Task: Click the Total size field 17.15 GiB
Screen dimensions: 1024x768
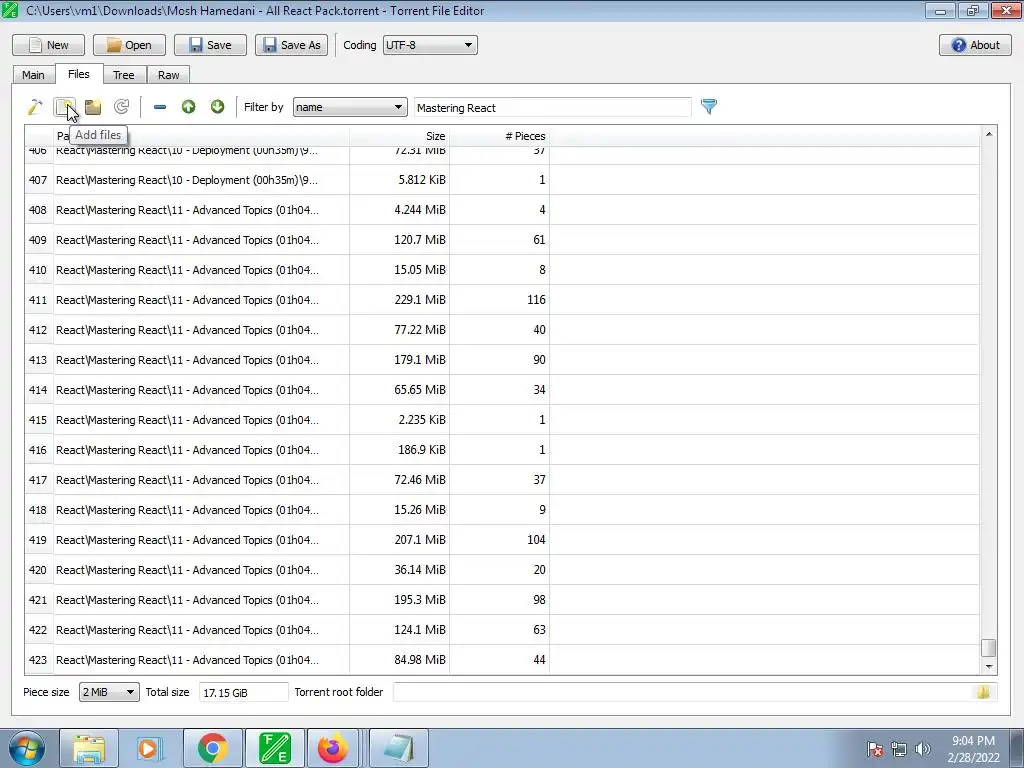Action: point(243,692)
